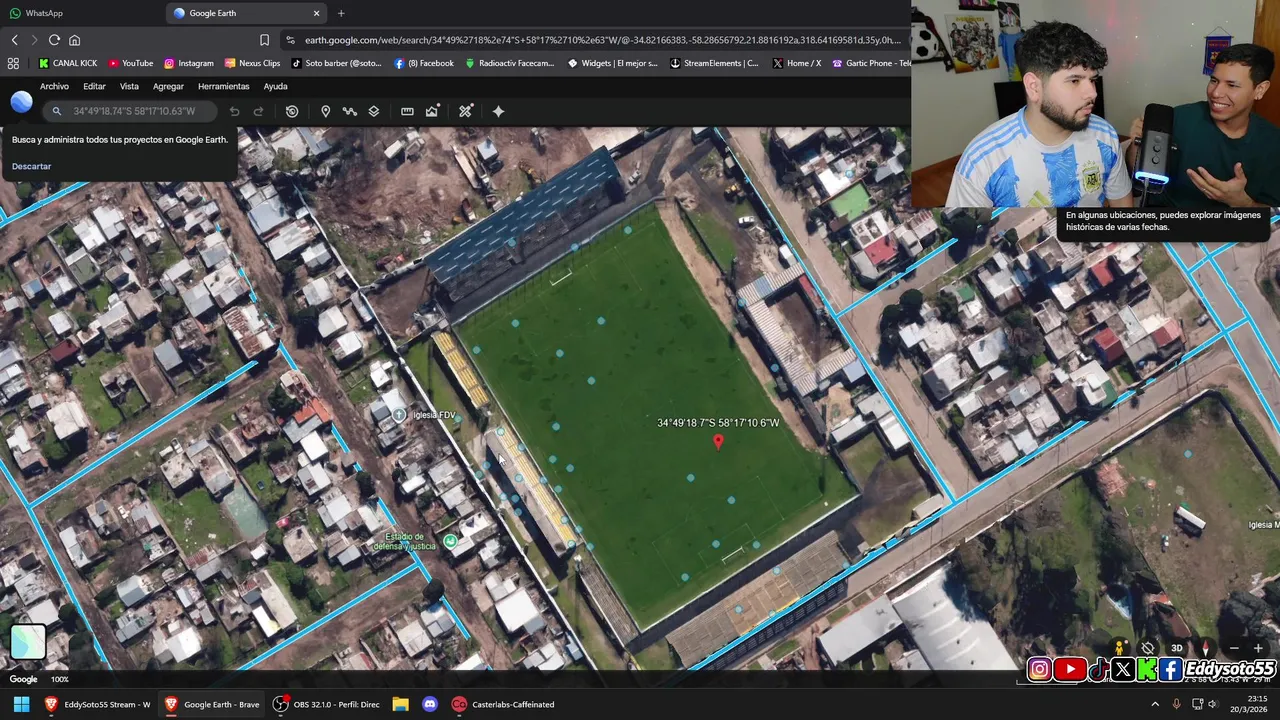1280x720 pixels.
Task: Open the Facebook bookmark
Action: point(424,63)
